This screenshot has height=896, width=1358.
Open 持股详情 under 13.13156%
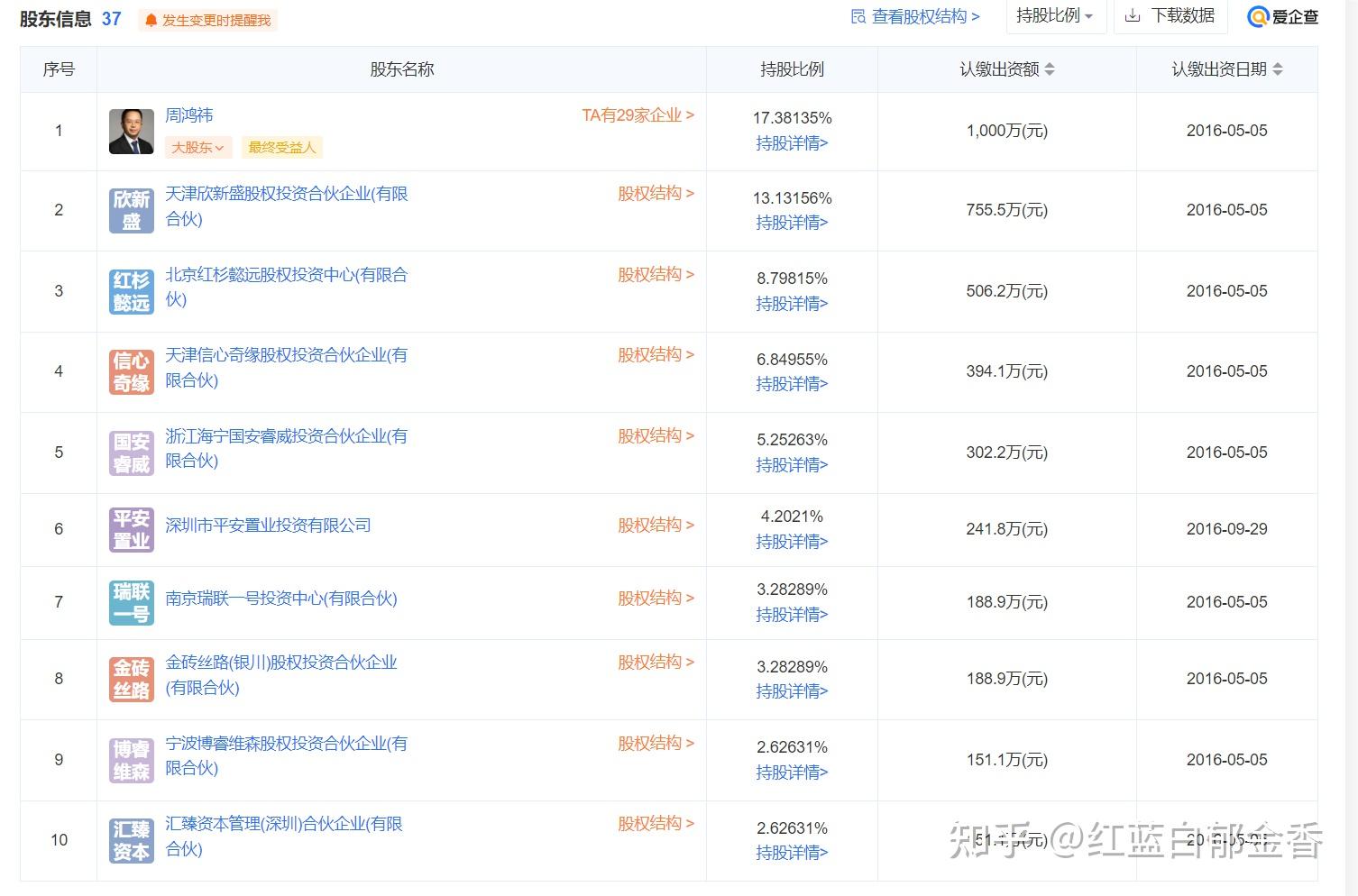pyautogui.click(x=792, y=223)
